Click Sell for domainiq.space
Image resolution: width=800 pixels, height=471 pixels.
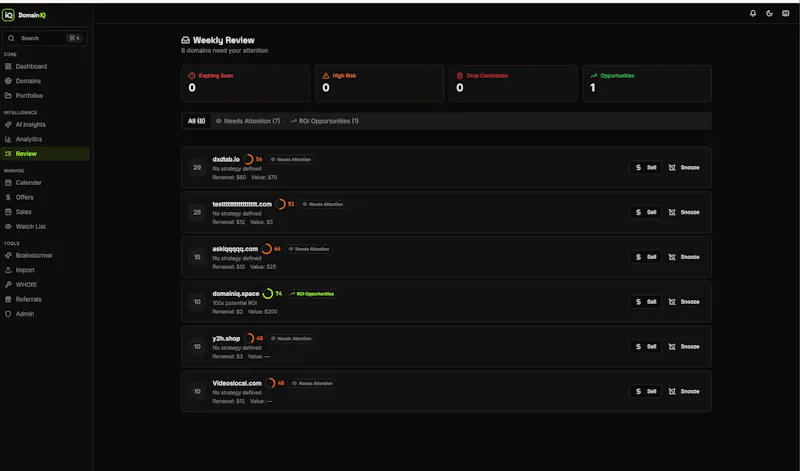coord(645,302)
